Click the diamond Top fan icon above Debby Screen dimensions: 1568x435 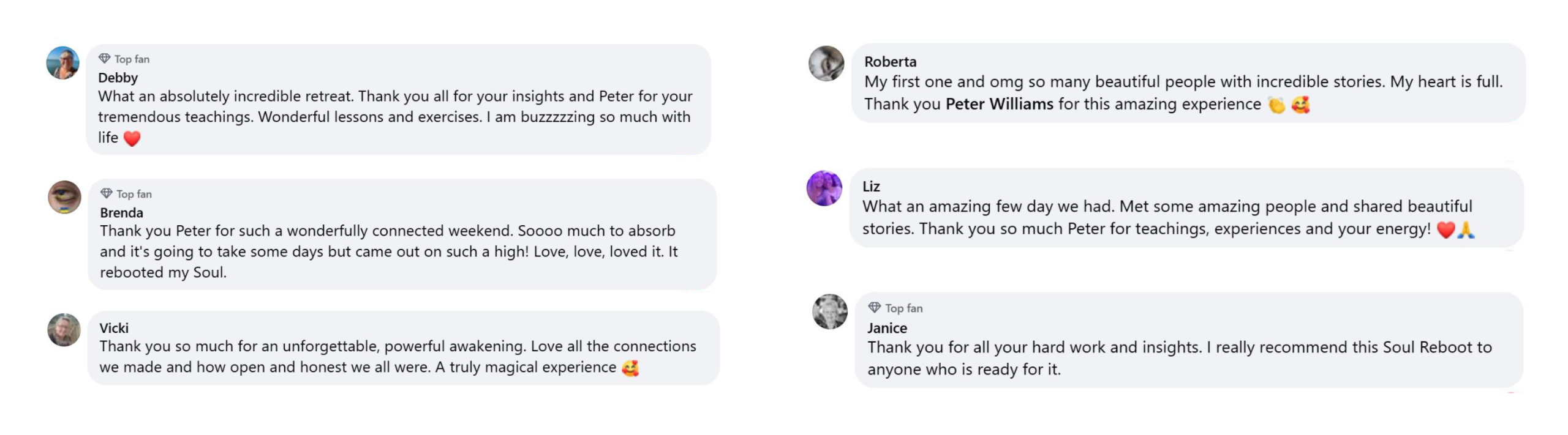click(105, 59)
